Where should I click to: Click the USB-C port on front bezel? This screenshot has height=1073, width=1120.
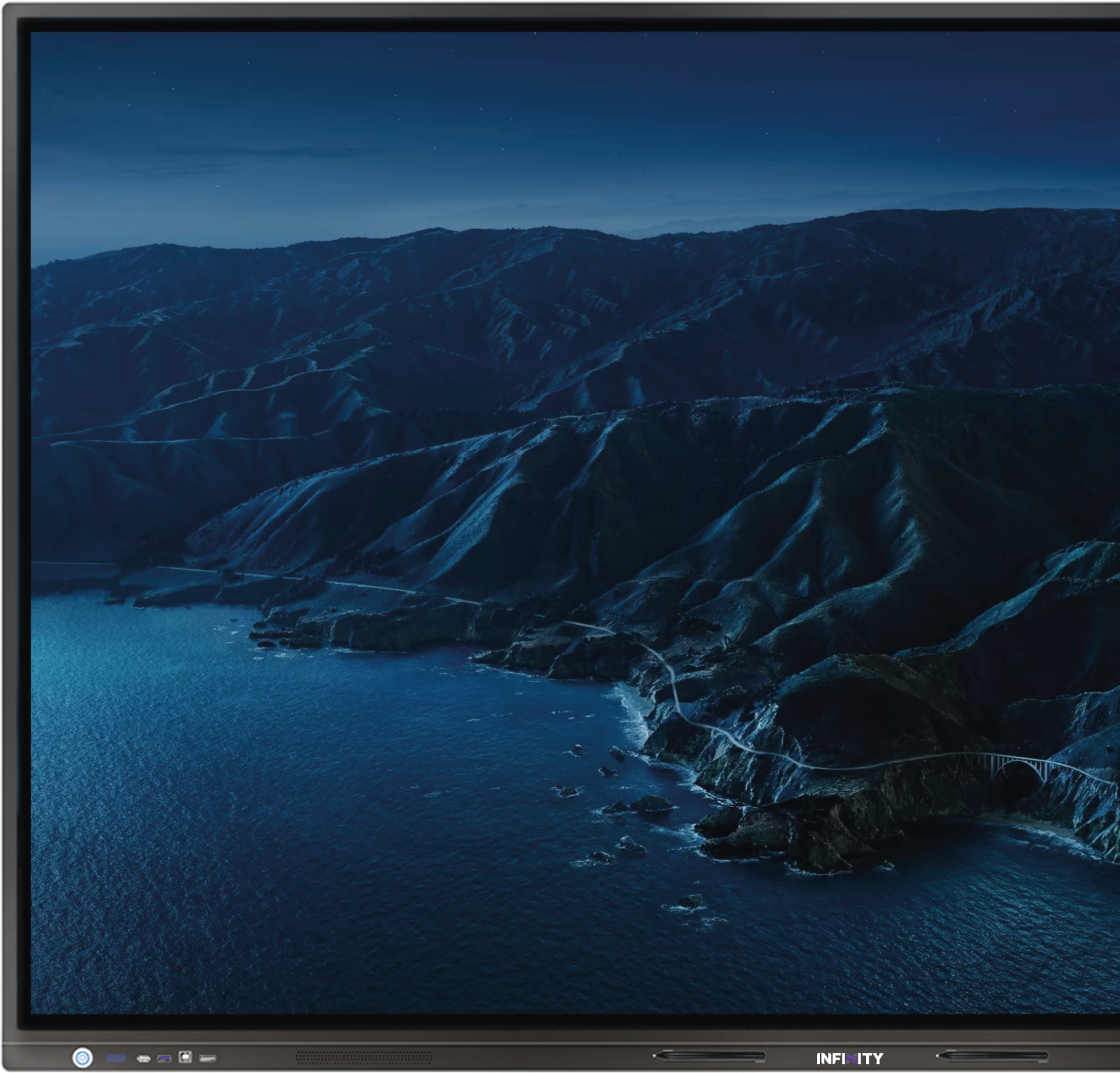pos(144,1059)
